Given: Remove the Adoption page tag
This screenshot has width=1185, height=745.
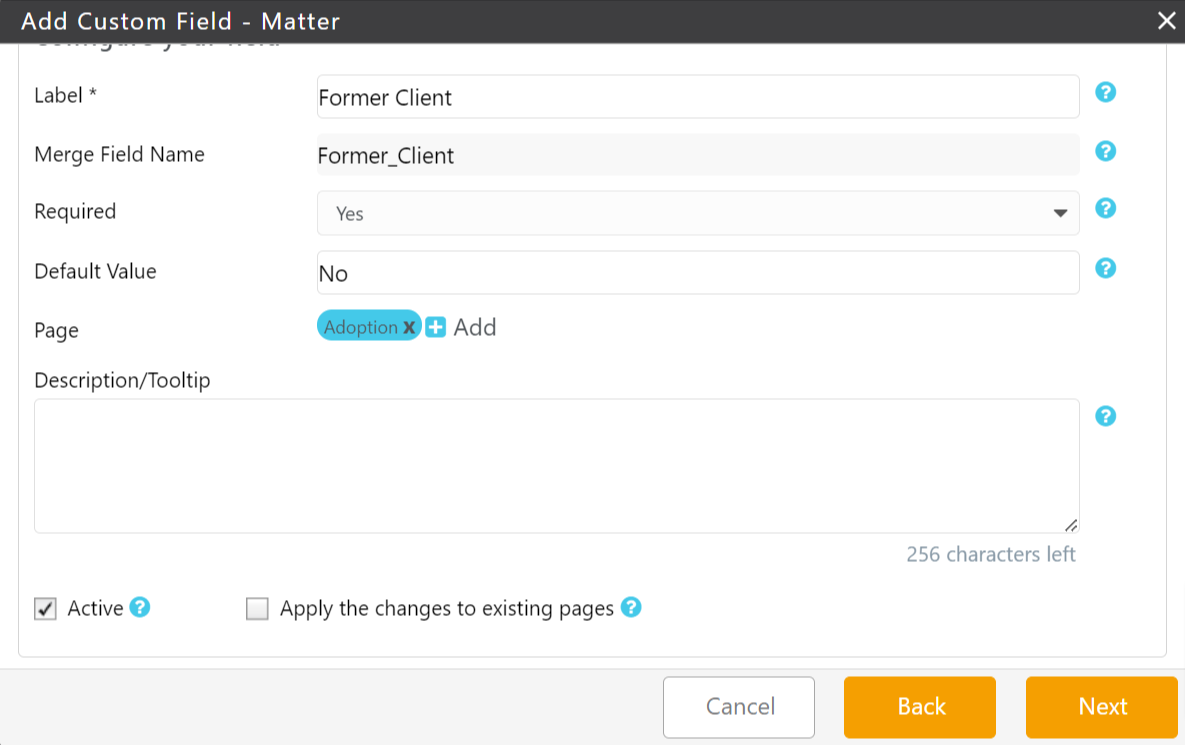Looking at the screenshot, I should pos(409,327).
